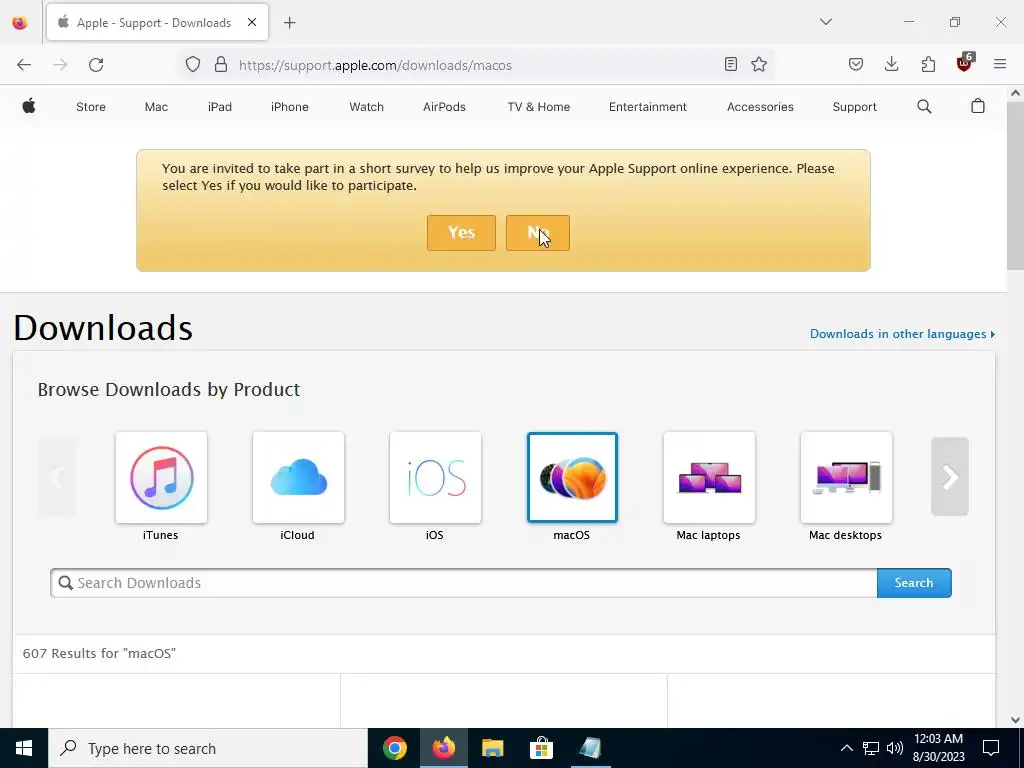1024x768 pixels.
Task: Select the macOS product tile
Action: click(x=572, y=477)
